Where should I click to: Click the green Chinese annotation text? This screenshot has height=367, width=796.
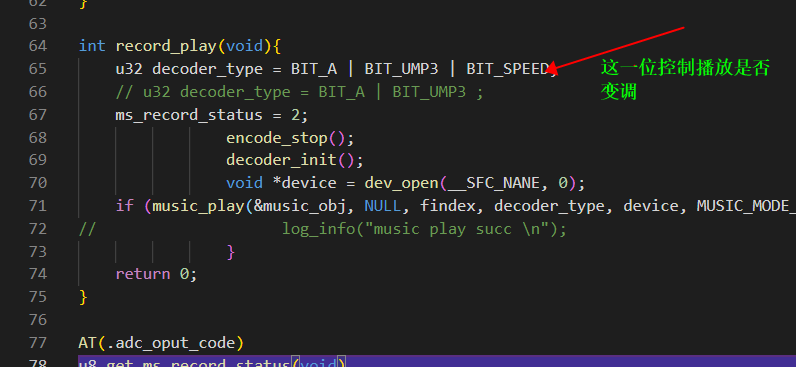tap(685, 80)
